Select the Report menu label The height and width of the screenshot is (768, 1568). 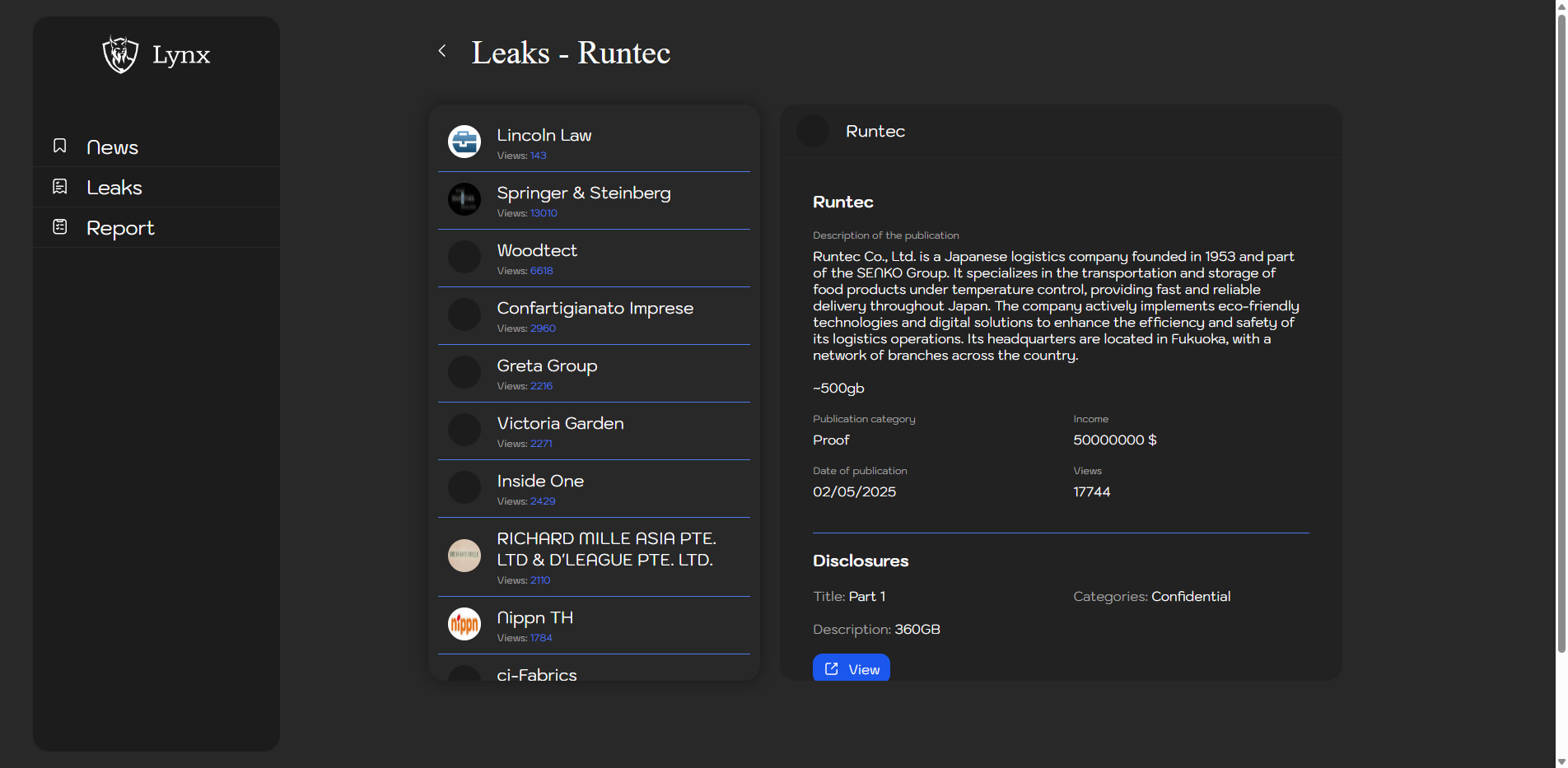[120, 228]
